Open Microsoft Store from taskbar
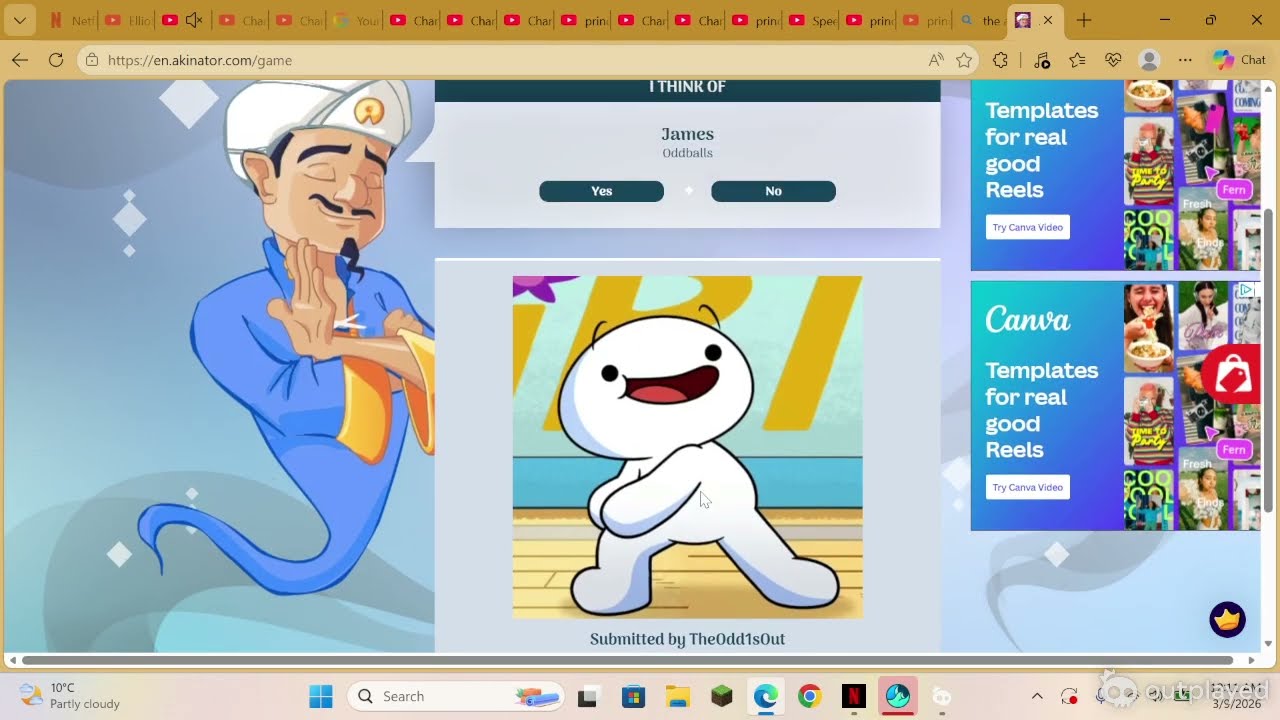Image resolution: width=1280 pixels, height=720 pixels. point(632,696)
